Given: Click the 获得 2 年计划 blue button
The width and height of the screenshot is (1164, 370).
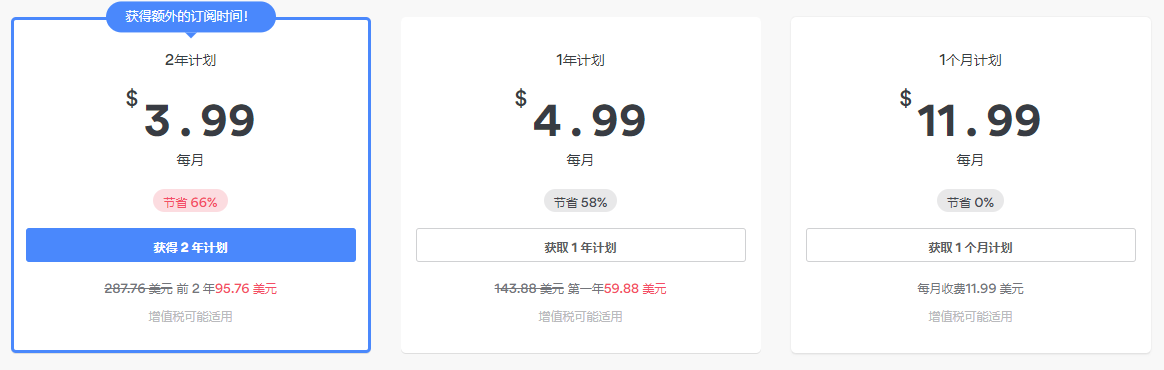Looking at the screenshot, I should click(x=191, y=245).
